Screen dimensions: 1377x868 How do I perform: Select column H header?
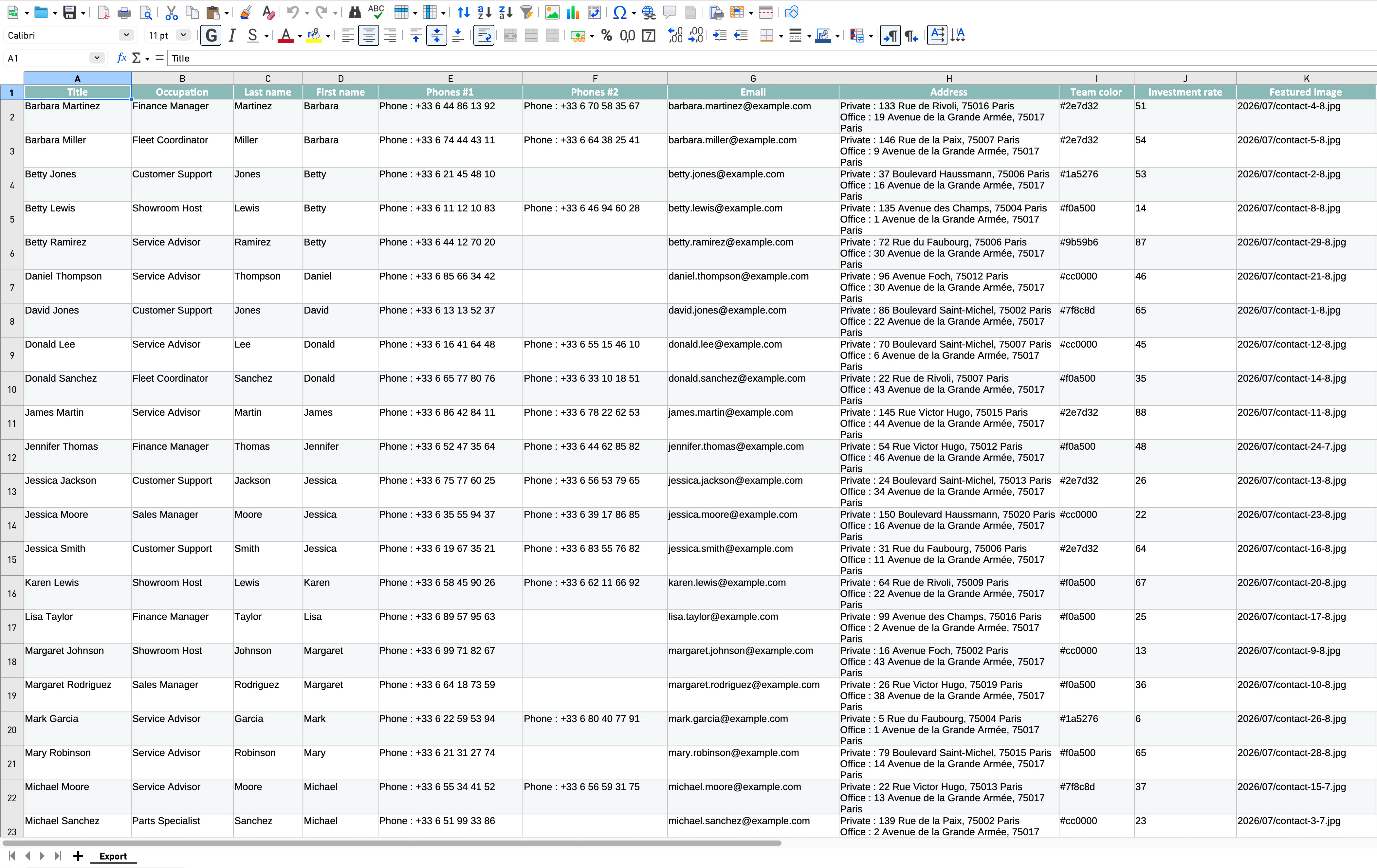point(949,78)
